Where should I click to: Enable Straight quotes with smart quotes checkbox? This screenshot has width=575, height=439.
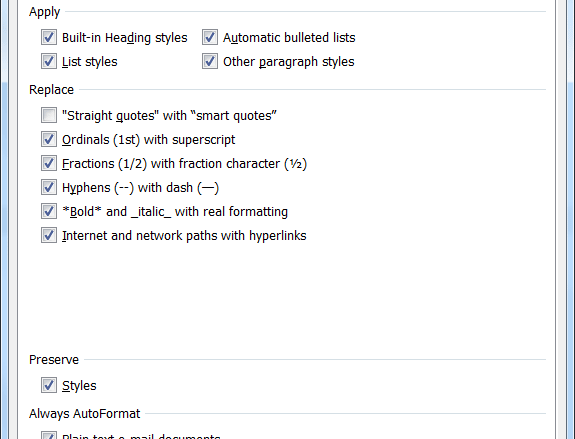pyautogui.click(x=49, y=115)
